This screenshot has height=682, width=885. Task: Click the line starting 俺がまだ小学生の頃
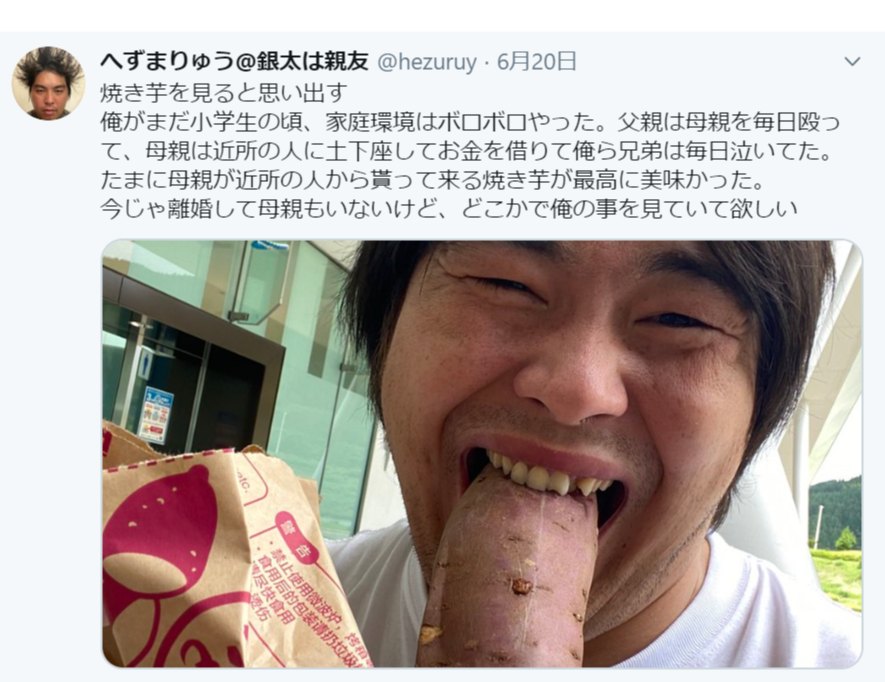click(x=470, y=121)
